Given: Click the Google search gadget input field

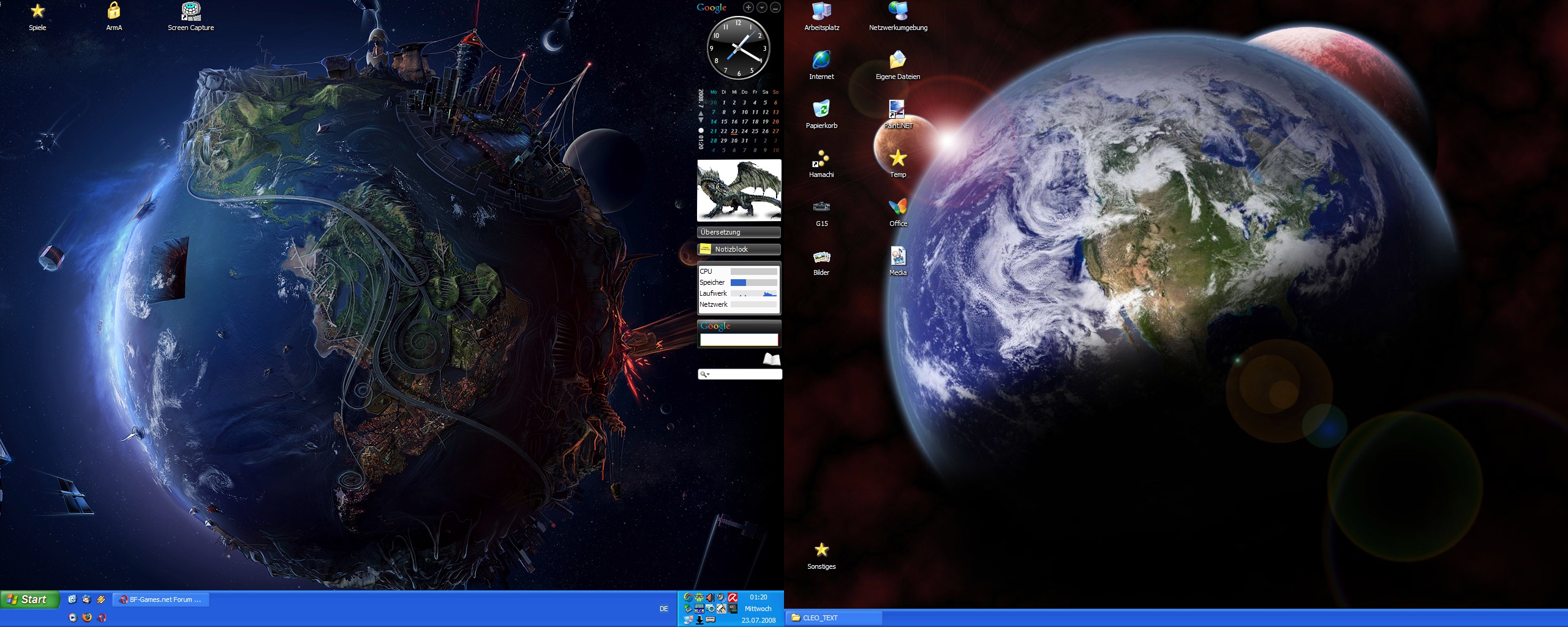Looking at the screenshot, I should tap(739, 340).
